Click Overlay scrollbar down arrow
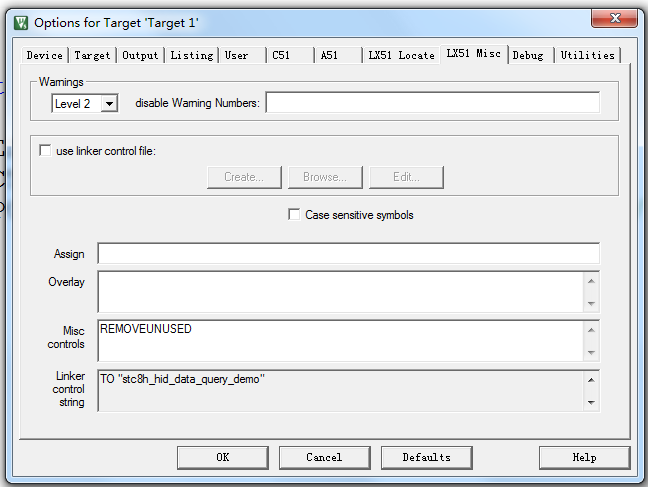The image size is (648, 487). click(591, 303)
